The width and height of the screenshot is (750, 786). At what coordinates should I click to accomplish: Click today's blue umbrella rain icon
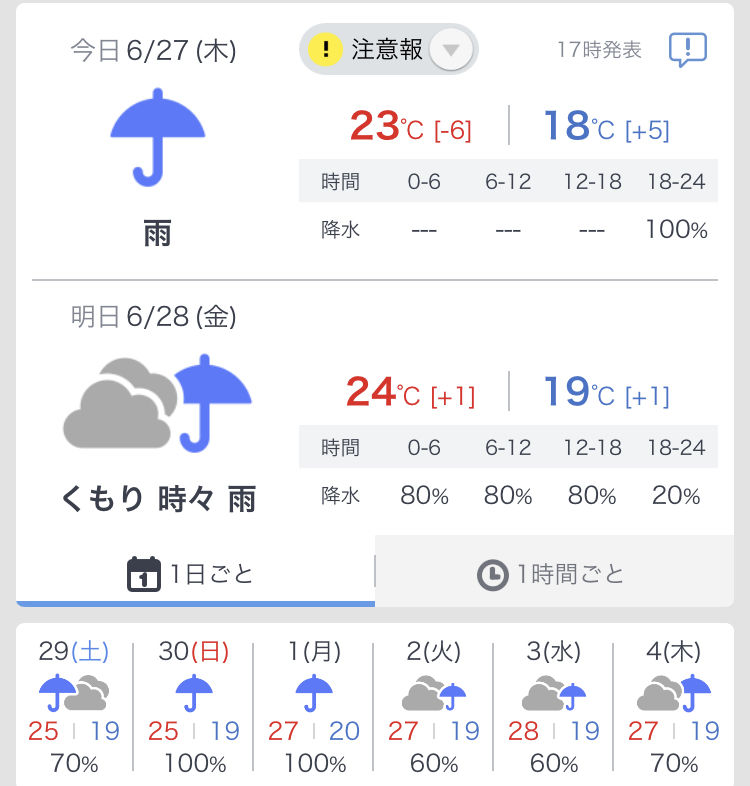click(158, 137)
